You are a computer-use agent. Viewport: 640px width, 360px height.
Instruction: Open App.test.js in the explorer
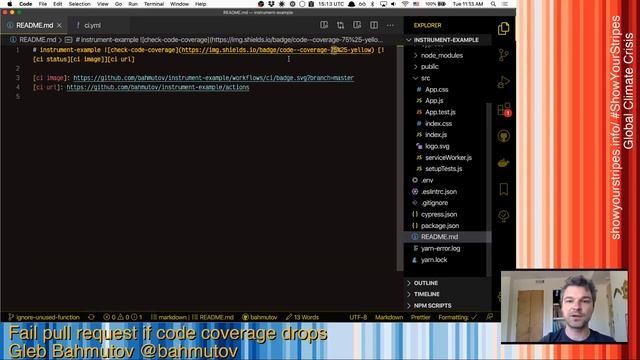tap(440, 112)
